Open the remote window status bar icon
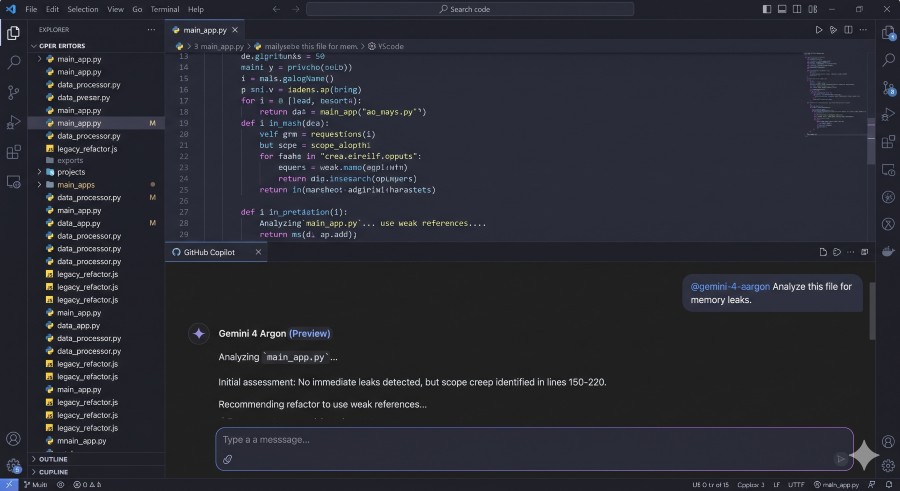Image resolution: width=900 pixels, height=491 pixels. (x=9, y=485)
